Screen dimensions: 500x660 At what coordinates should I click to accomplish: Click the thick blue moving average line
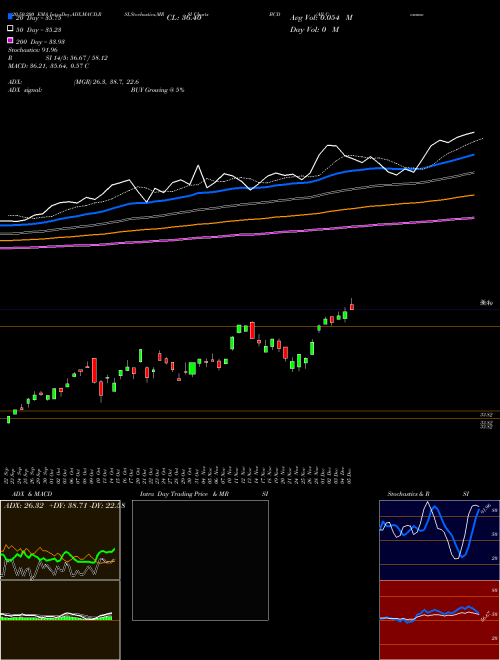(x=236, y=189)
